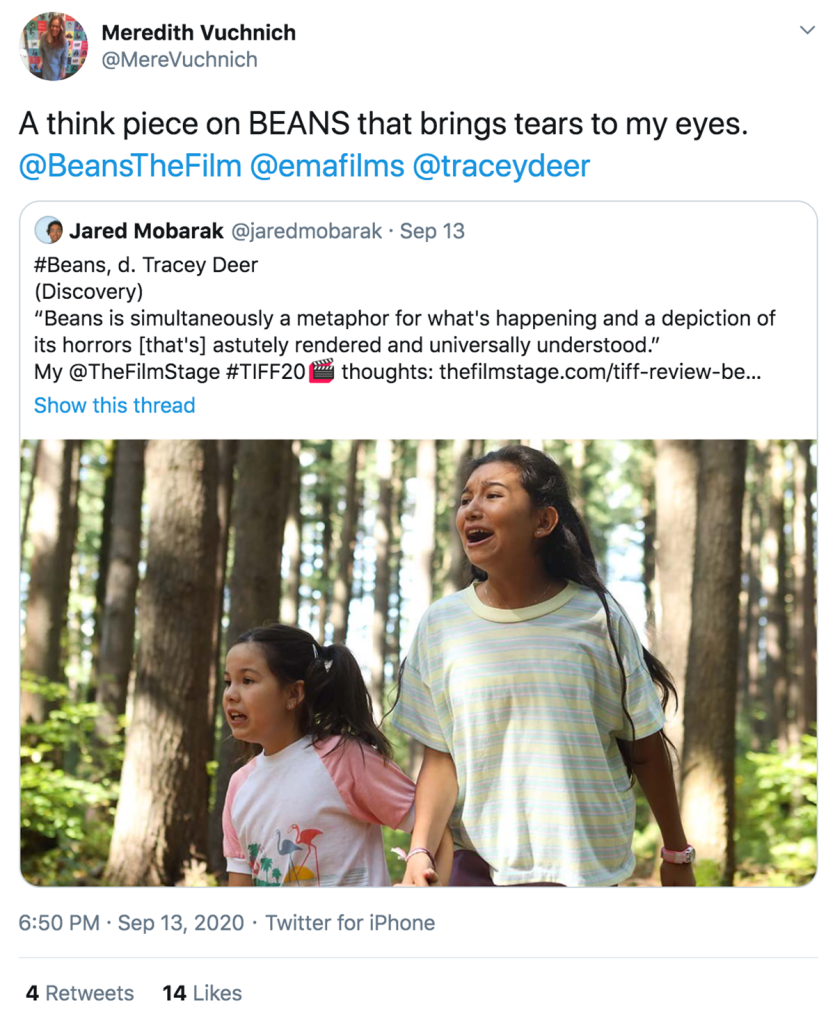Screen dimensions: 835x1023
Task: Open Meredith Vuchnich's profile avatar
Action: coord(53,46)
